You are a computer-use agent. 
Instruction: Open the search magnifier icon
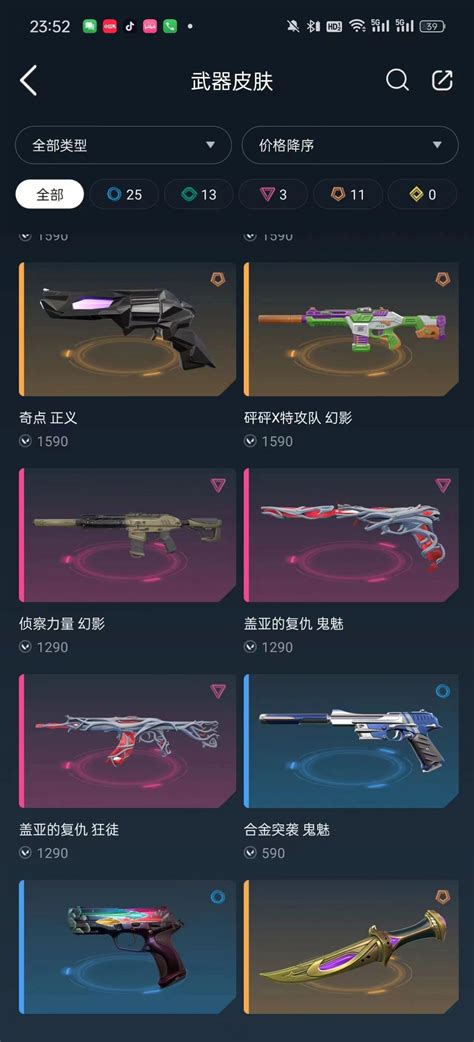coord(397,80)
